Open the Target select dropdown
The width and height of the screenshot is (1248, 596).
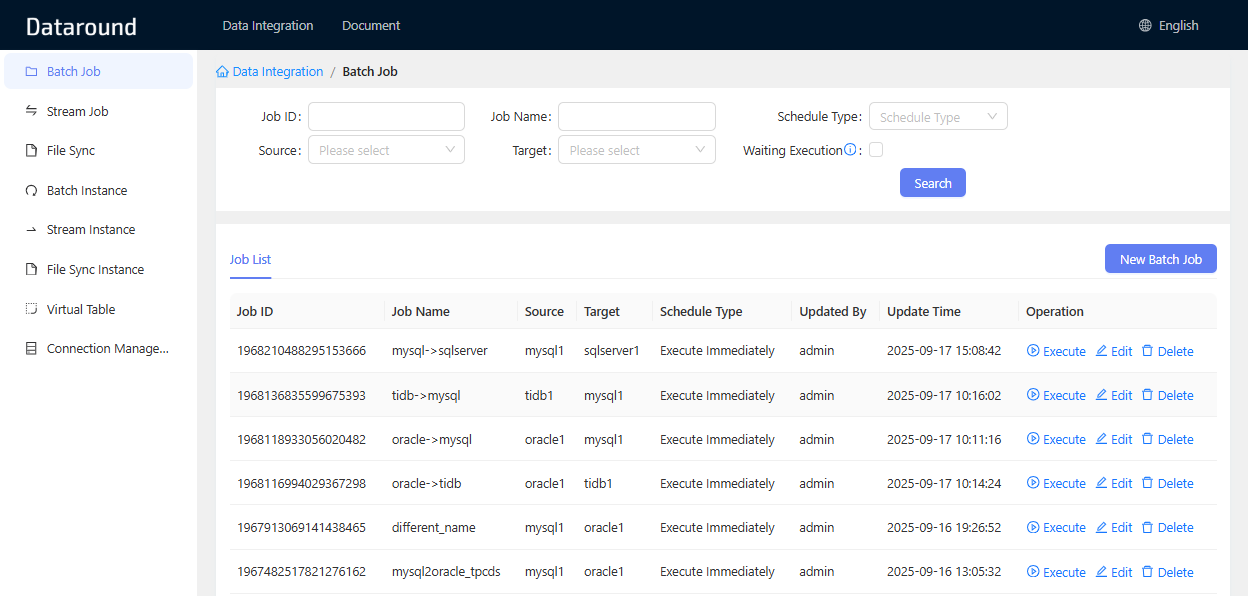click(x=636, y=150)
